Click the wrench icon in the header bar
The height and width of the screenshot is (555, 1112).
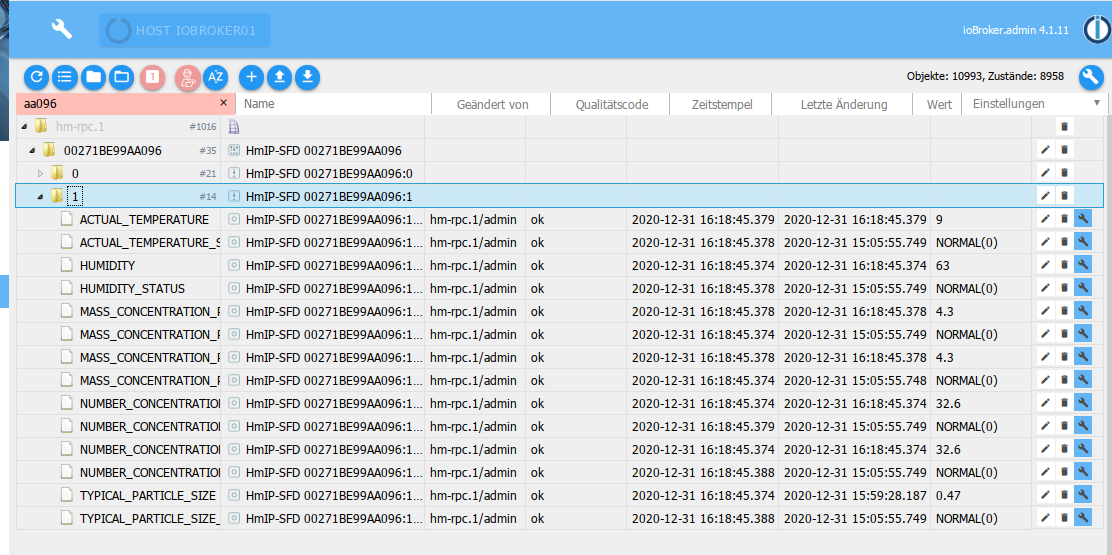coord(62,29)
